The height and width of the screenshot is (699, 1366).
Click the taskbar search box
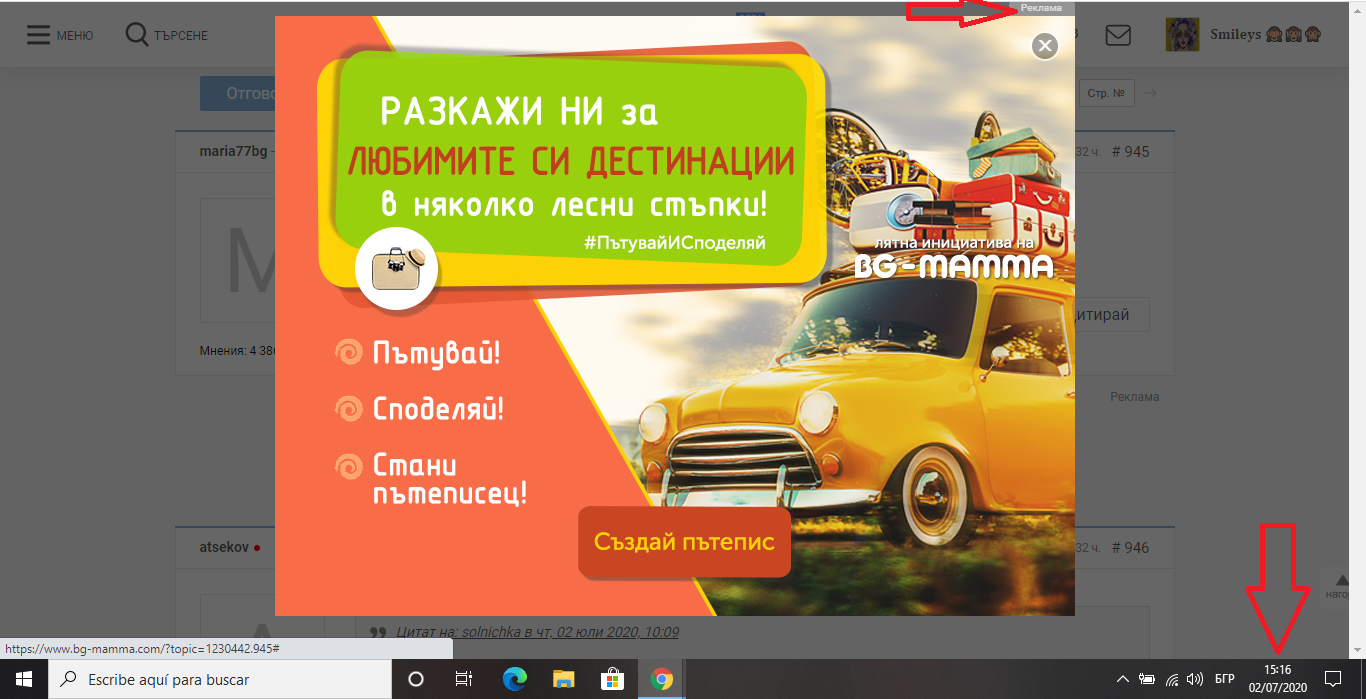click(x=220, y=679)
